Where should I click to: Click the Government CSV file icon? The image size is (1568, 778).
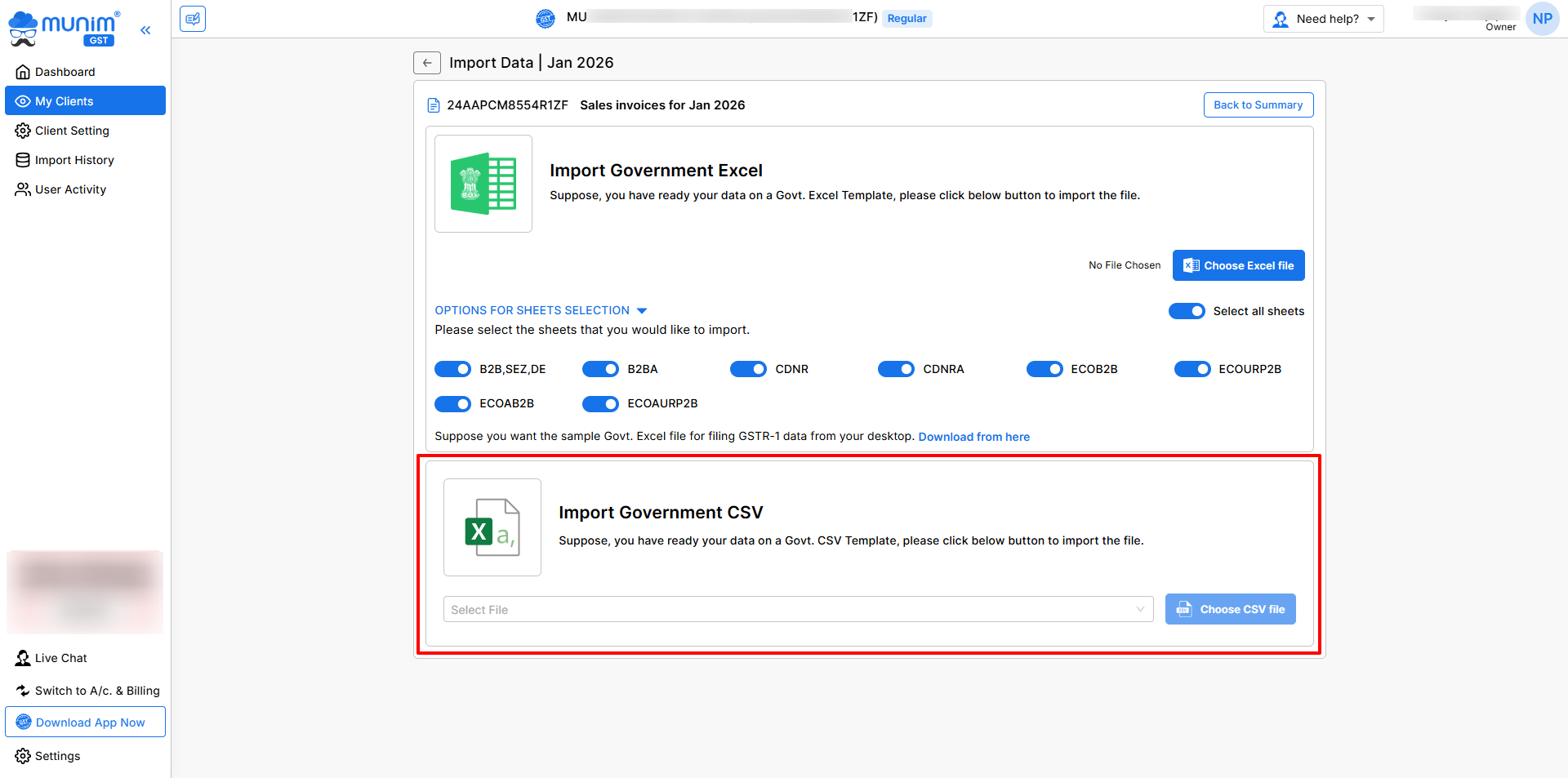(x=492, y=527)
